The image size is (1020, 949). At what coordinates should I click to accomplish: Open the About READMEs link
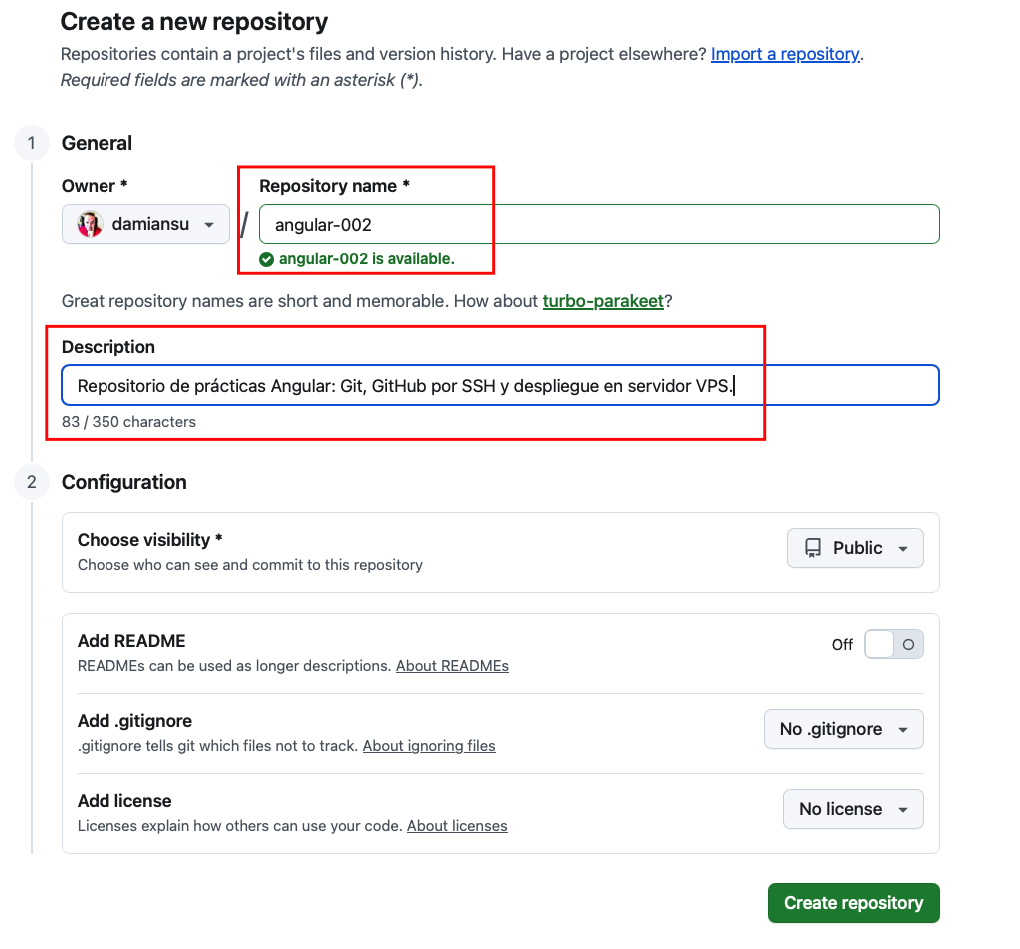pos(452,666)
